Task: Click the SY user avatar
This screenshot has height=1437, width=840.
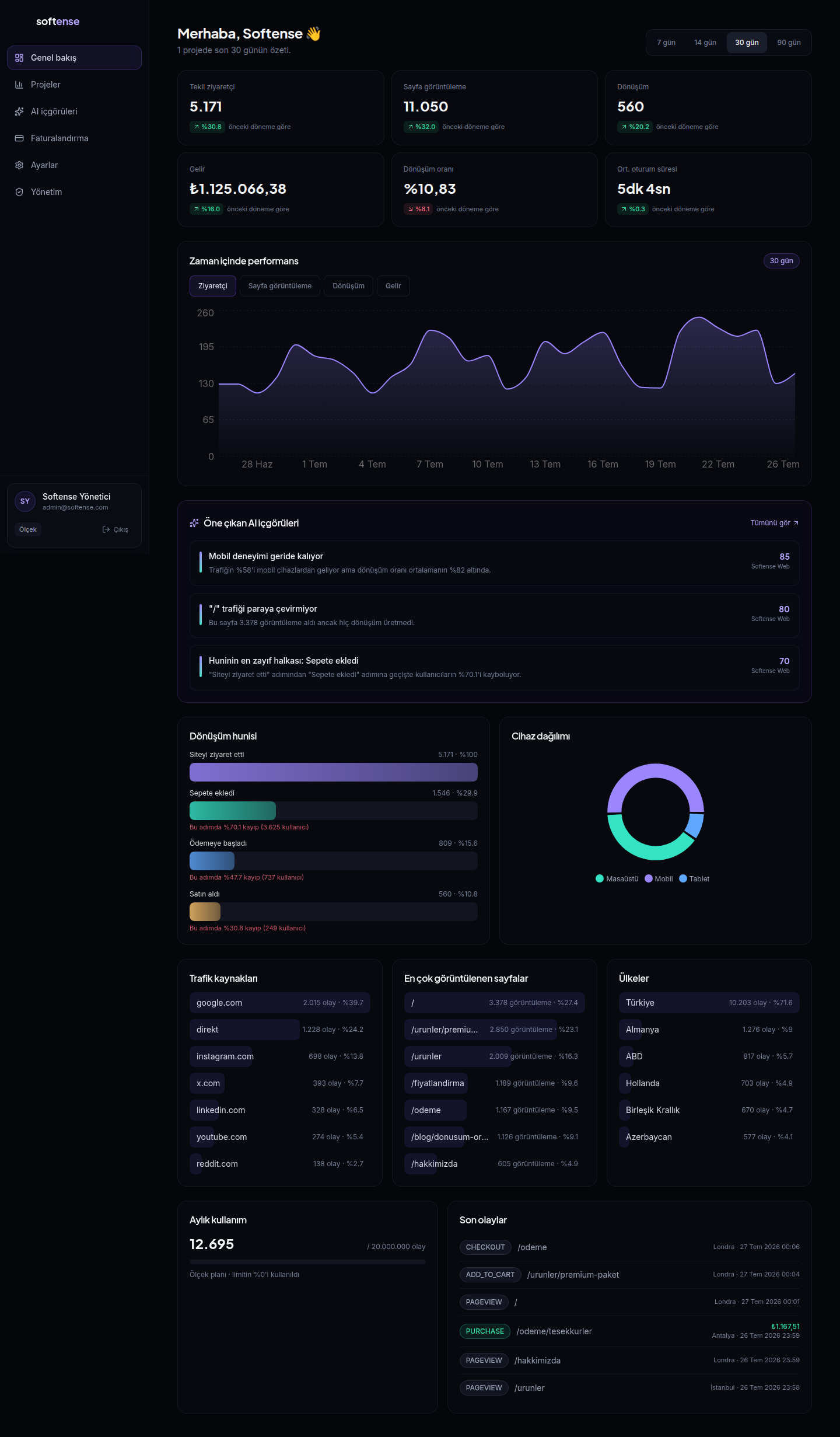Action: 25,501
